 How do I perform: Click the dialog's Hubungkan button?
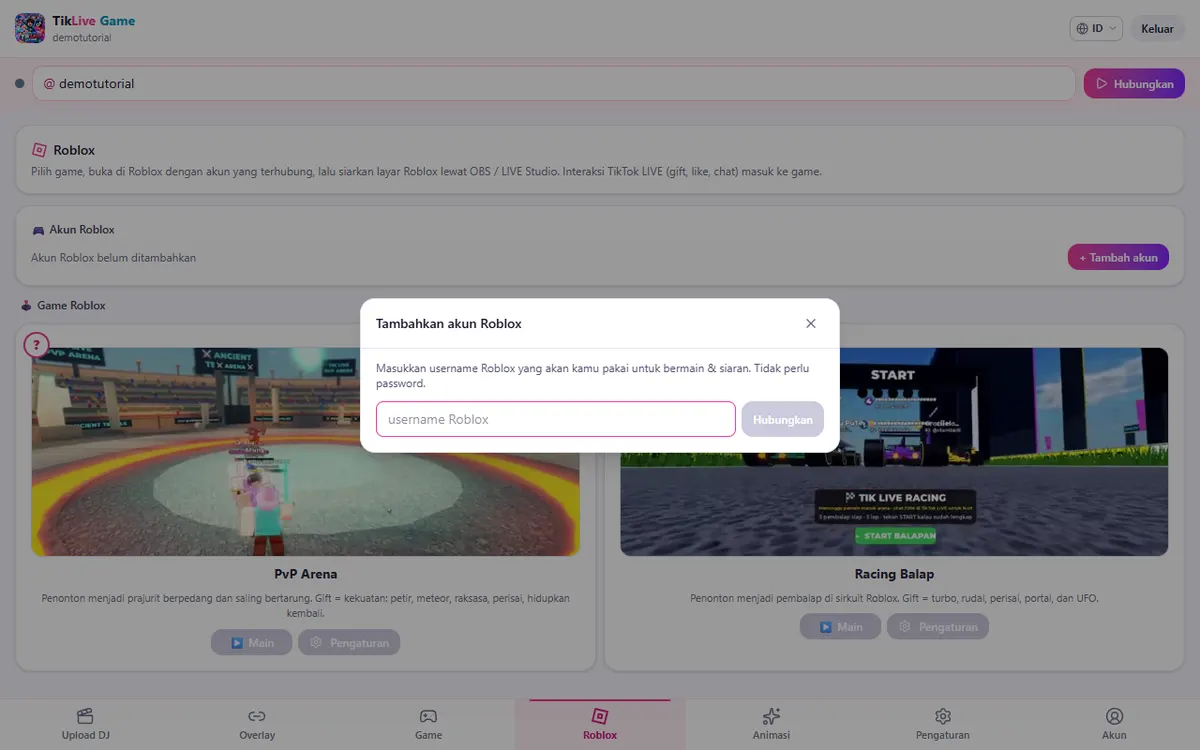783,419
